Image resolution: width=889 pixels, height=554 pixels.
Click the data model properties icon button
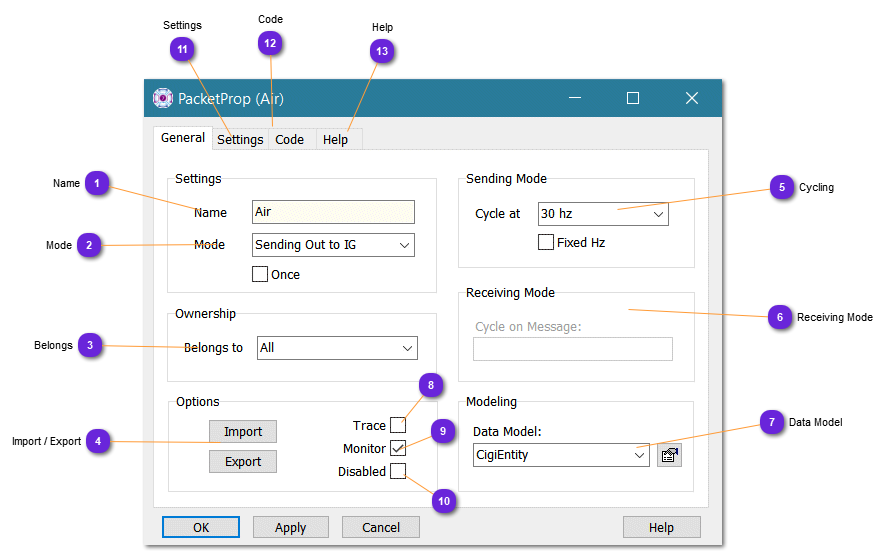click(x=669, y=455)
